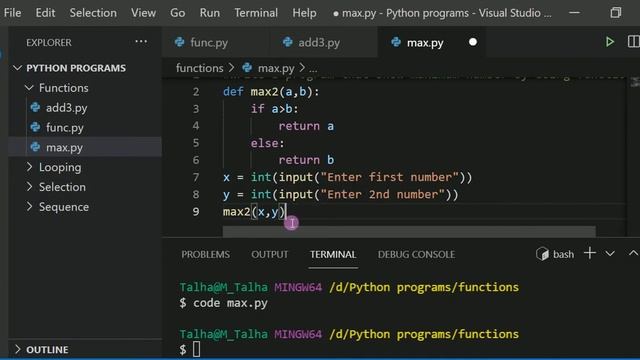640x360 pixels.
Task: Show the OUTPUT panel tab
Action: click(x=269, y=254)
